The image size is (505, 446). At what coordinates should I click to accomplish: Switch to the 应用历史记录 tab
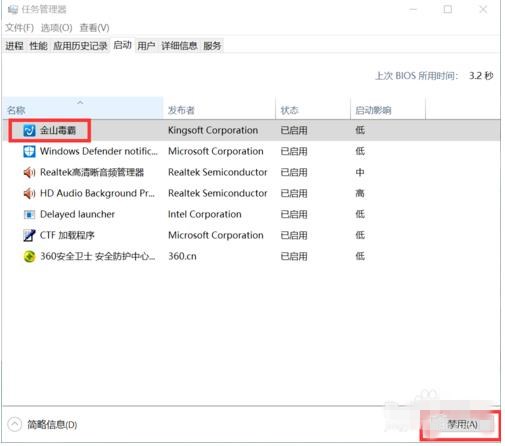pos(80,46)
